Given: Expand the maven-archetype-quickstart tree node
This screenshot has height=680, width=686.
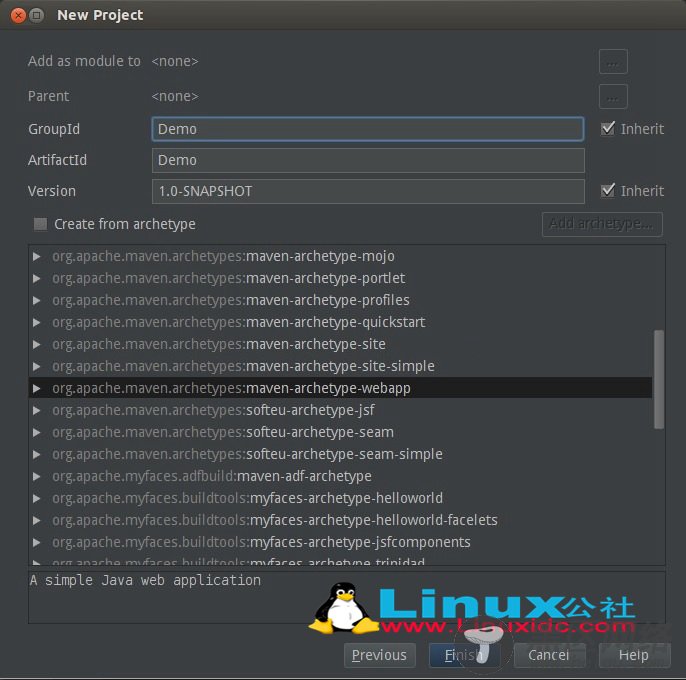Looking at the screenshot, I should pos(37,322).
